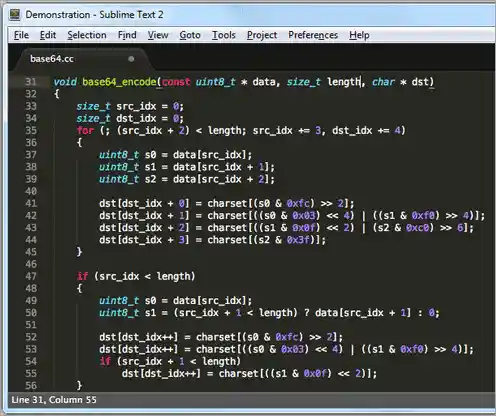The image size is (496, 416).
Task: Click 'charset' on line 52
Action: click(x=216, y=337)
